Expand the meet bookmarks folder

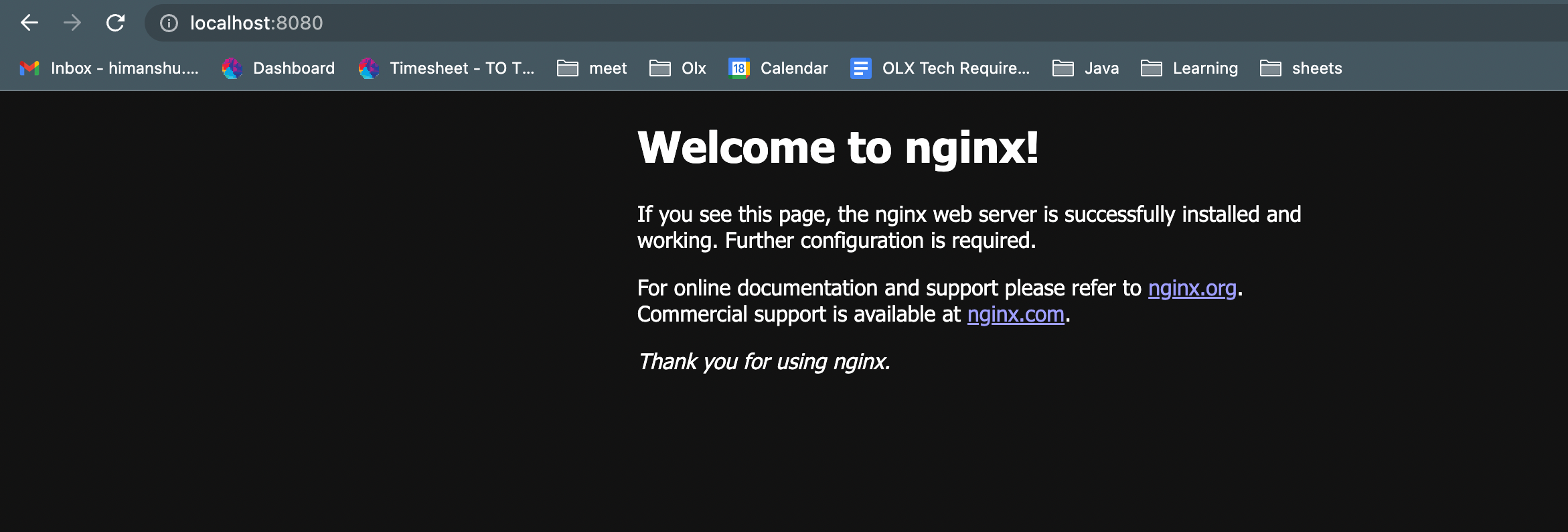[x=592, y=68]
